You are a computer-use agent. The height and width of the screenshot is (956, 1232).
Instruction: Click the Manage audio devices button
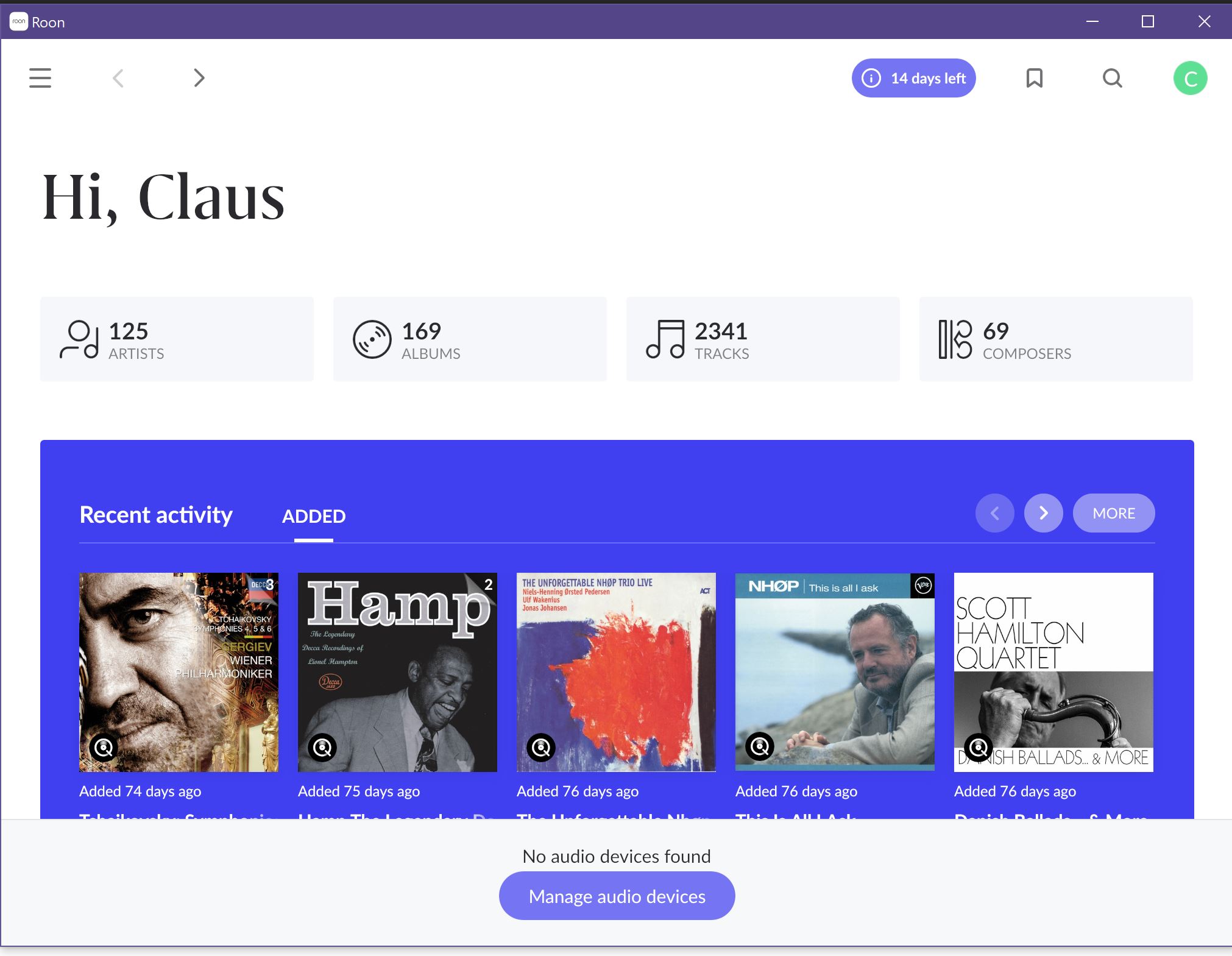(x=617, y=896)
